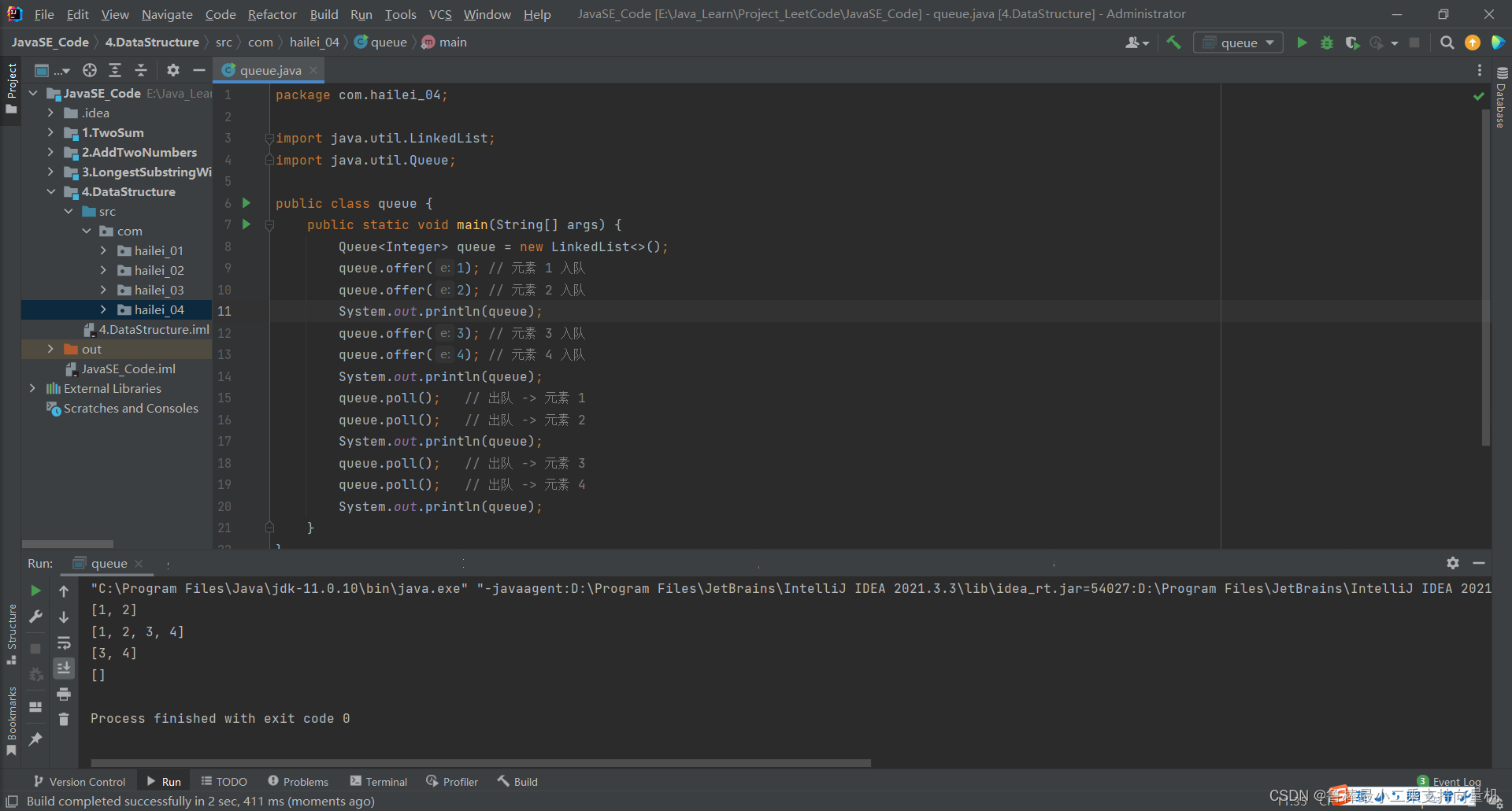
Task: Print the Run console output
Action: [x=64, y=694]
